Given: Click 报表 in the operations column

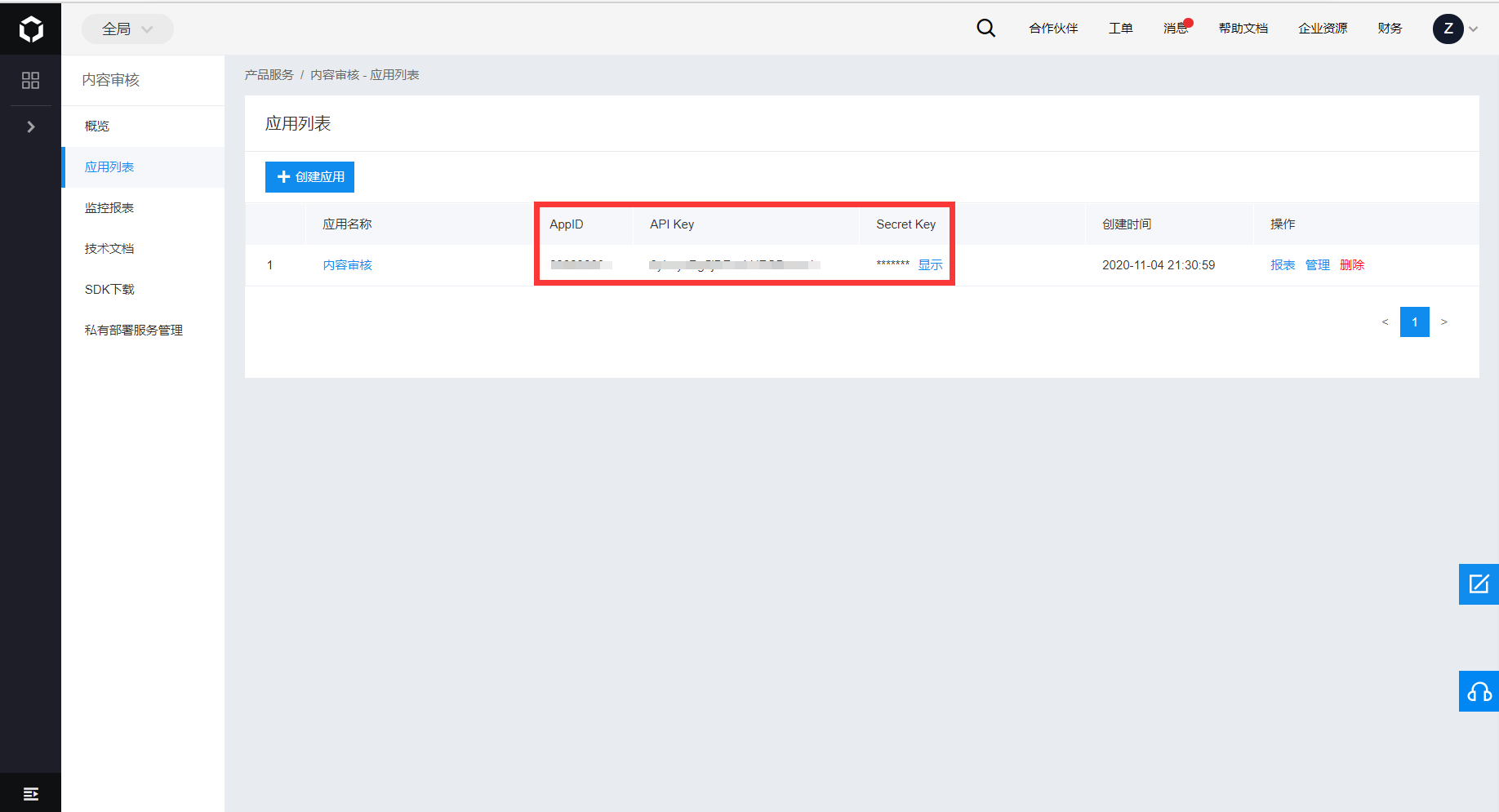Looking at the screenshot, I should coord(1283,265).
